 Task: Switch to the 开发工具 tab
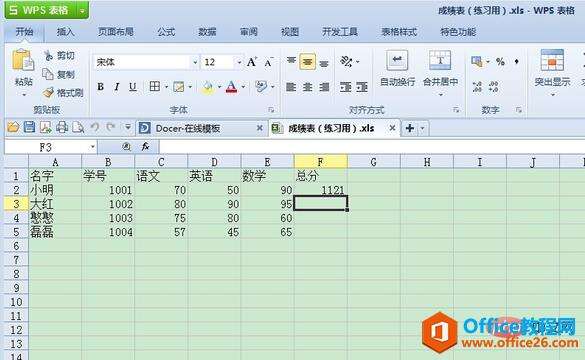(x=340, y=32)
